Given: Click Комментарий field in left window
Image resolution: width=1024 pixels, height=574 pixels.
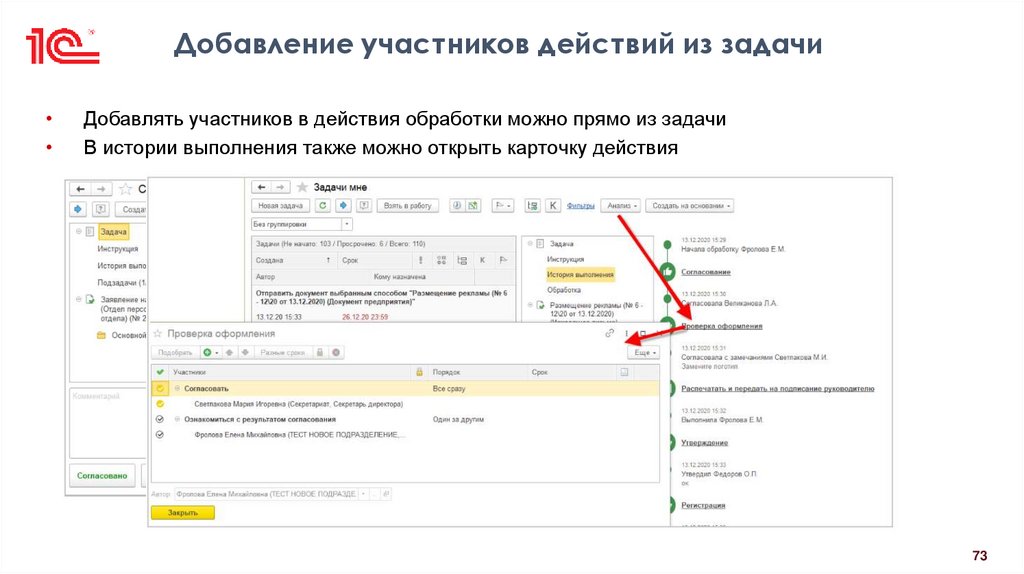Looking at the screenshot, I should click(108, 423).
